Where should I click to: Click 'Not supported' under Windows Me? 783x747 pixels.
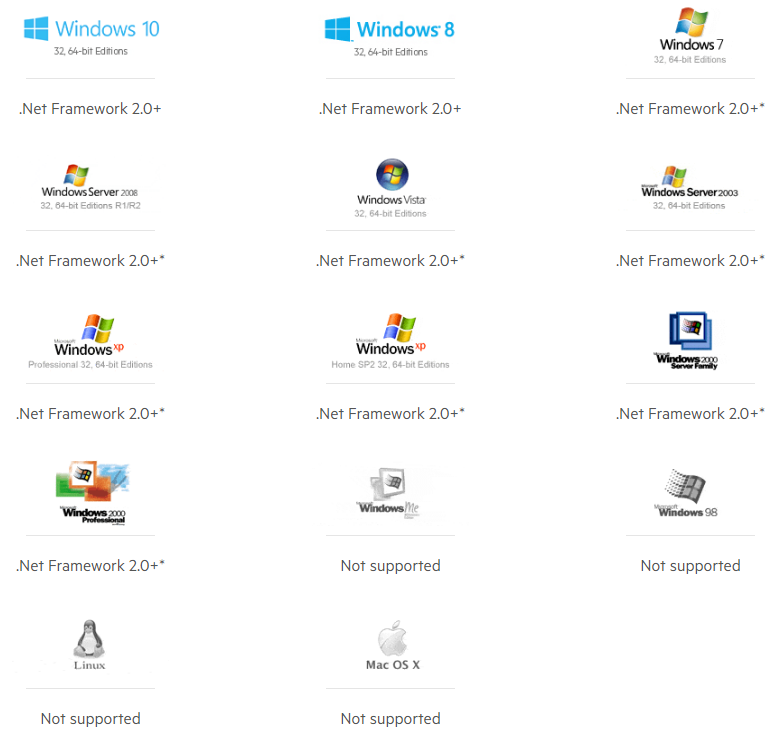[391, 566]
